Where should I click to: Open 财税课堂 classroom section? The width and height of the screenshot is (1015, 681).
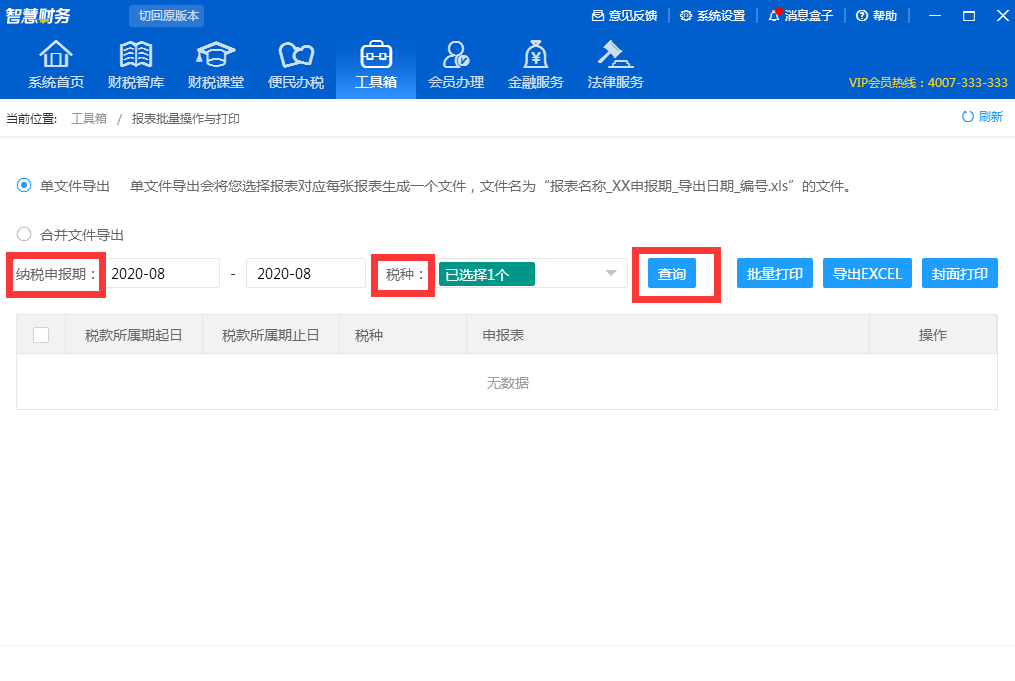[215, 62]
